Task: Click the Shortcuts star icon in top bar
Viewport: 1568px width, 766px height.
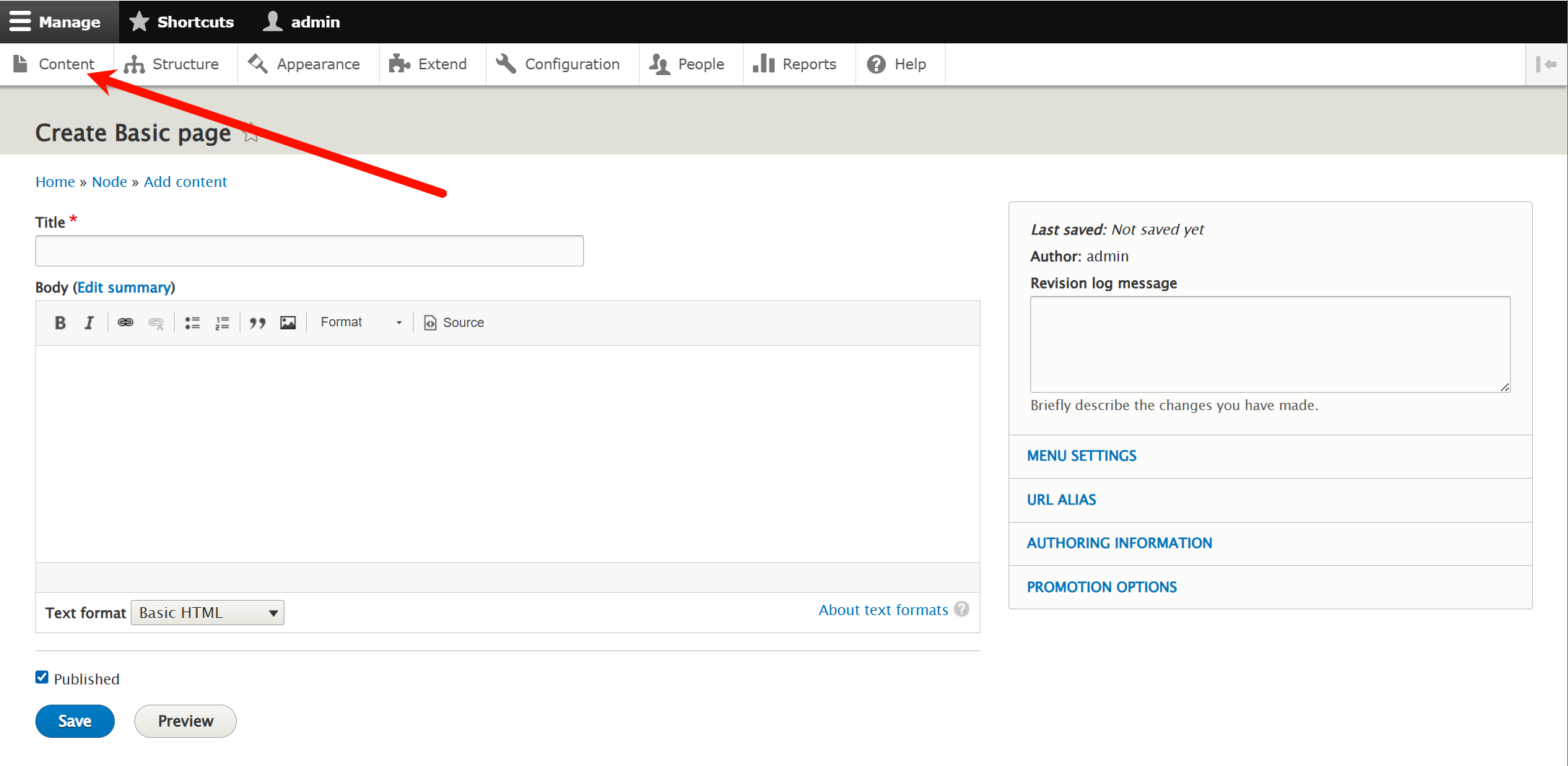Action: point(139,22)
